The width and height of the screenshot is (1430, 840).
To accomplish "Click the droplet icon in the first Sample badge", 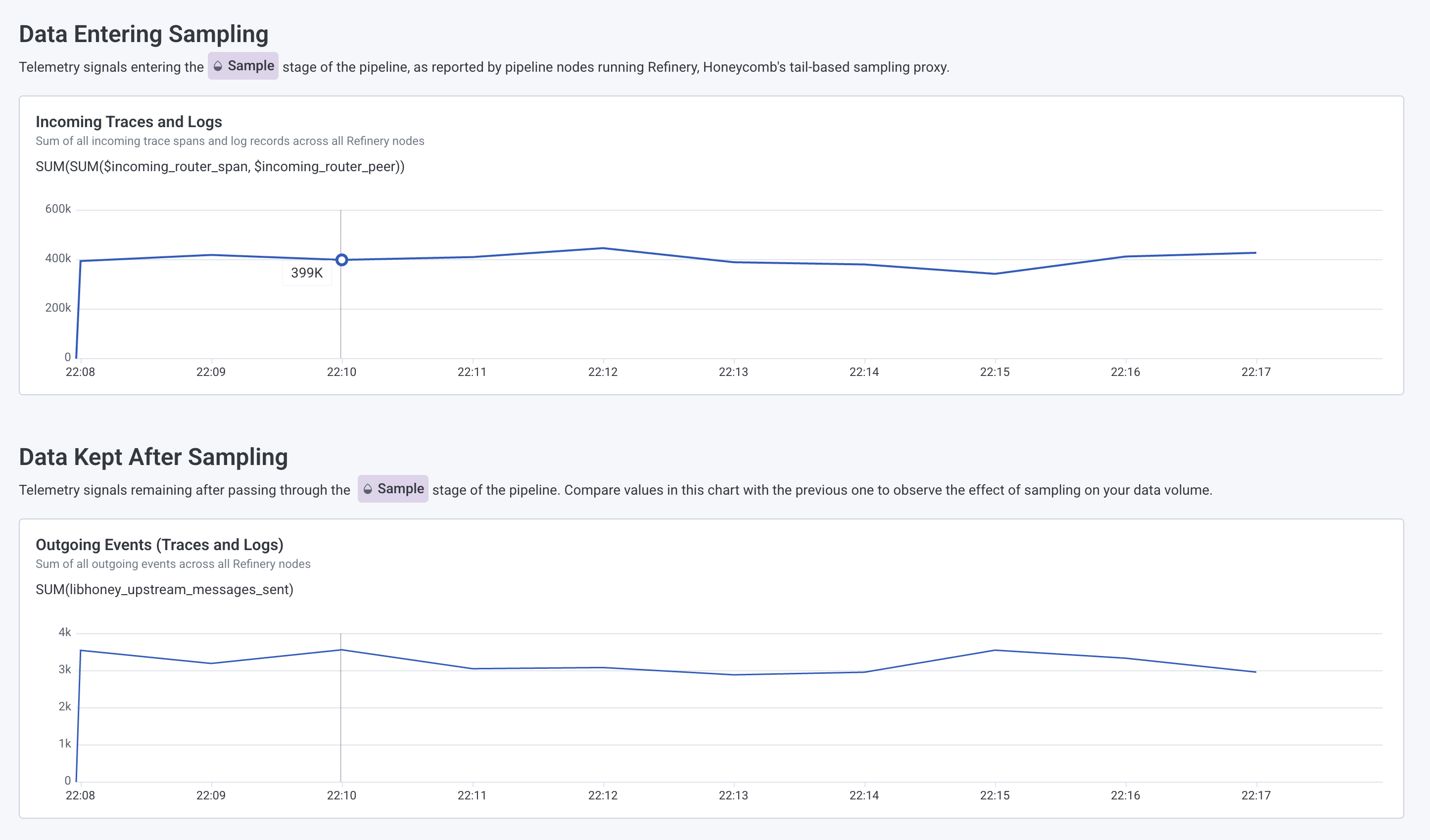I will tap(219, 66).
